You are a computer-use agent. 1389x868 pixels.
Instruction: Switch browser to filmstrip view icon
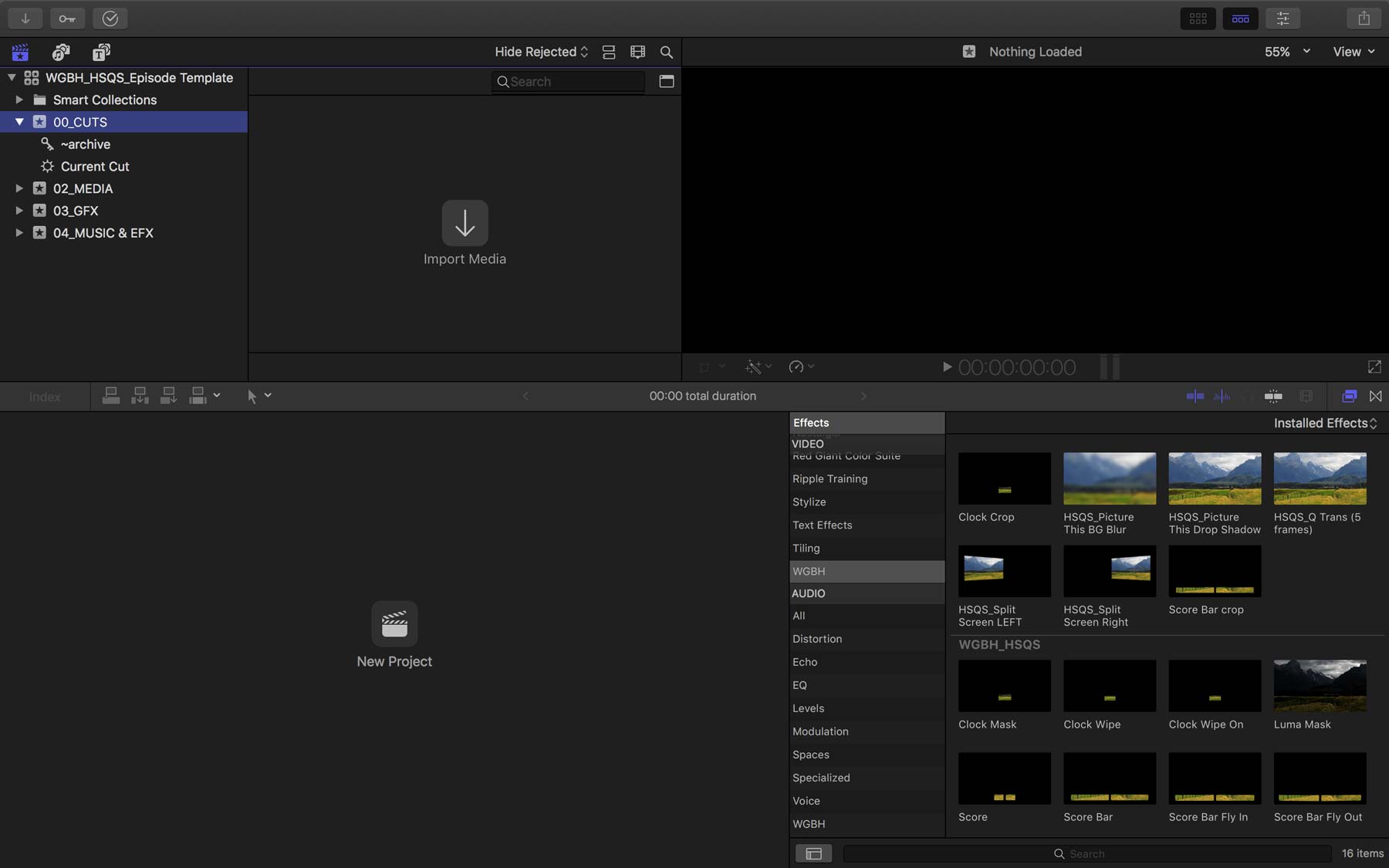point(637,52)
